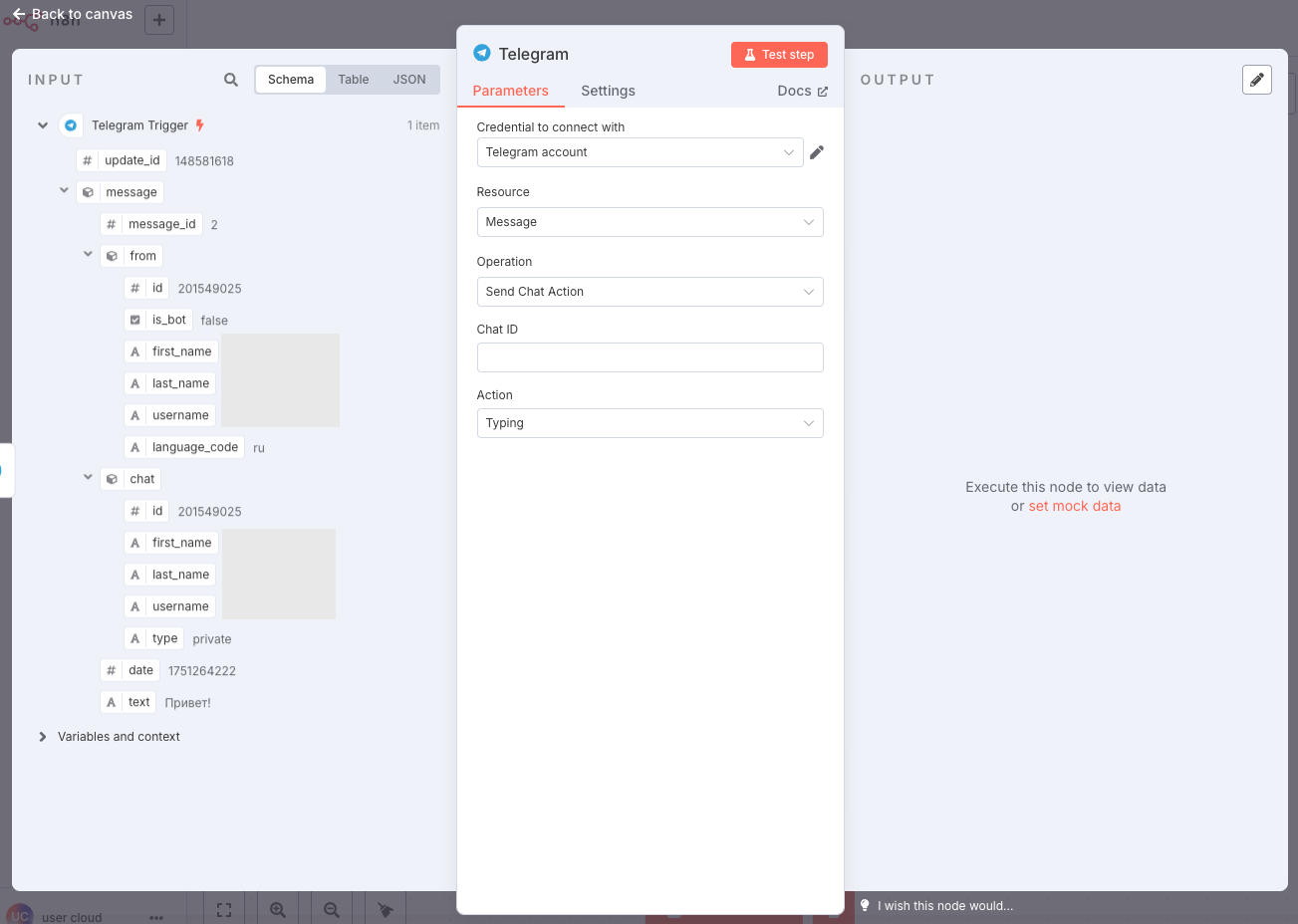1298x924 pixels.
Task: Open the Action dropdown showing Typing
Action: 649,423
